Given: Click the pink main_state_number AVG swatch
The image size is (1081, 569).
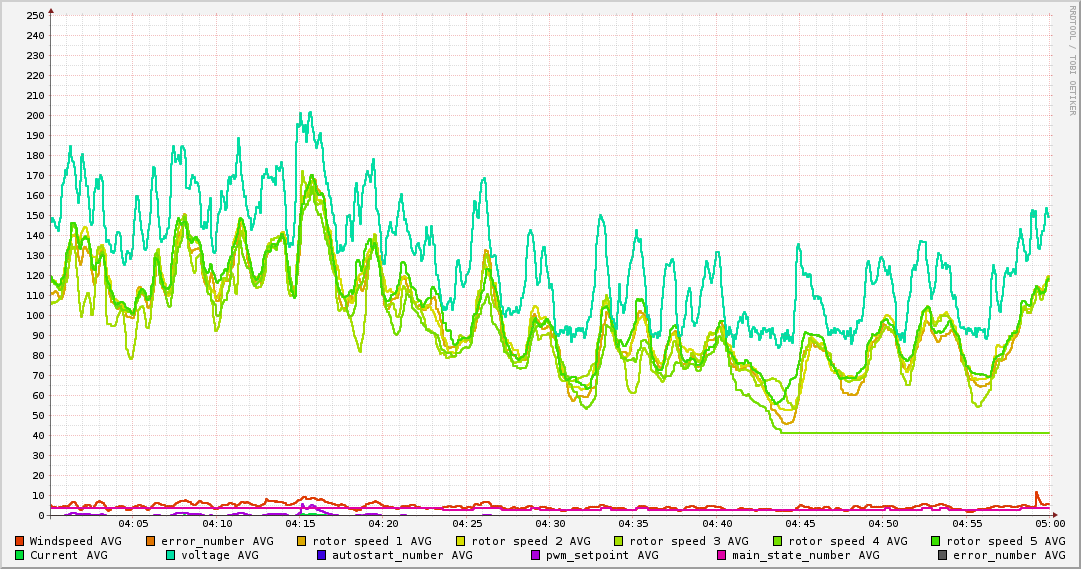Looking at the screenshot, I should pos(722,555).
